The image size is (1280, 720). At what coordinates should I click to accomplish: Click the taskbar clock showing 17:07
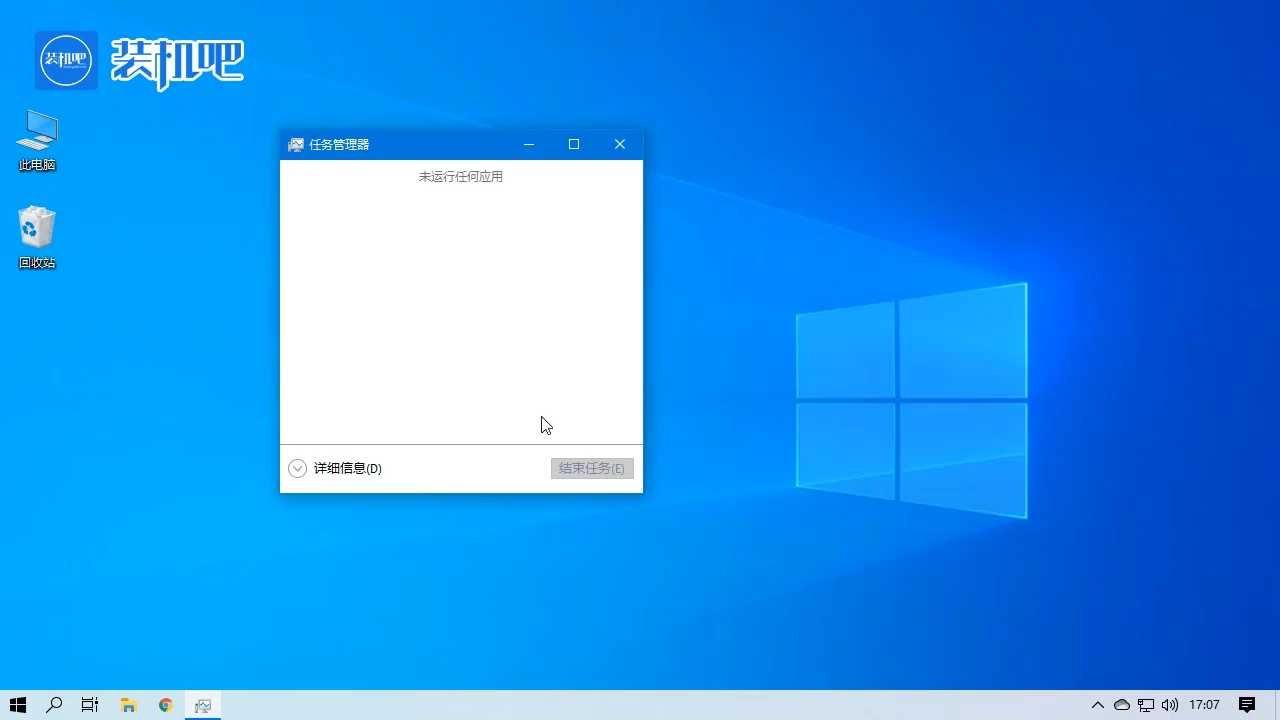[1204, 705]
